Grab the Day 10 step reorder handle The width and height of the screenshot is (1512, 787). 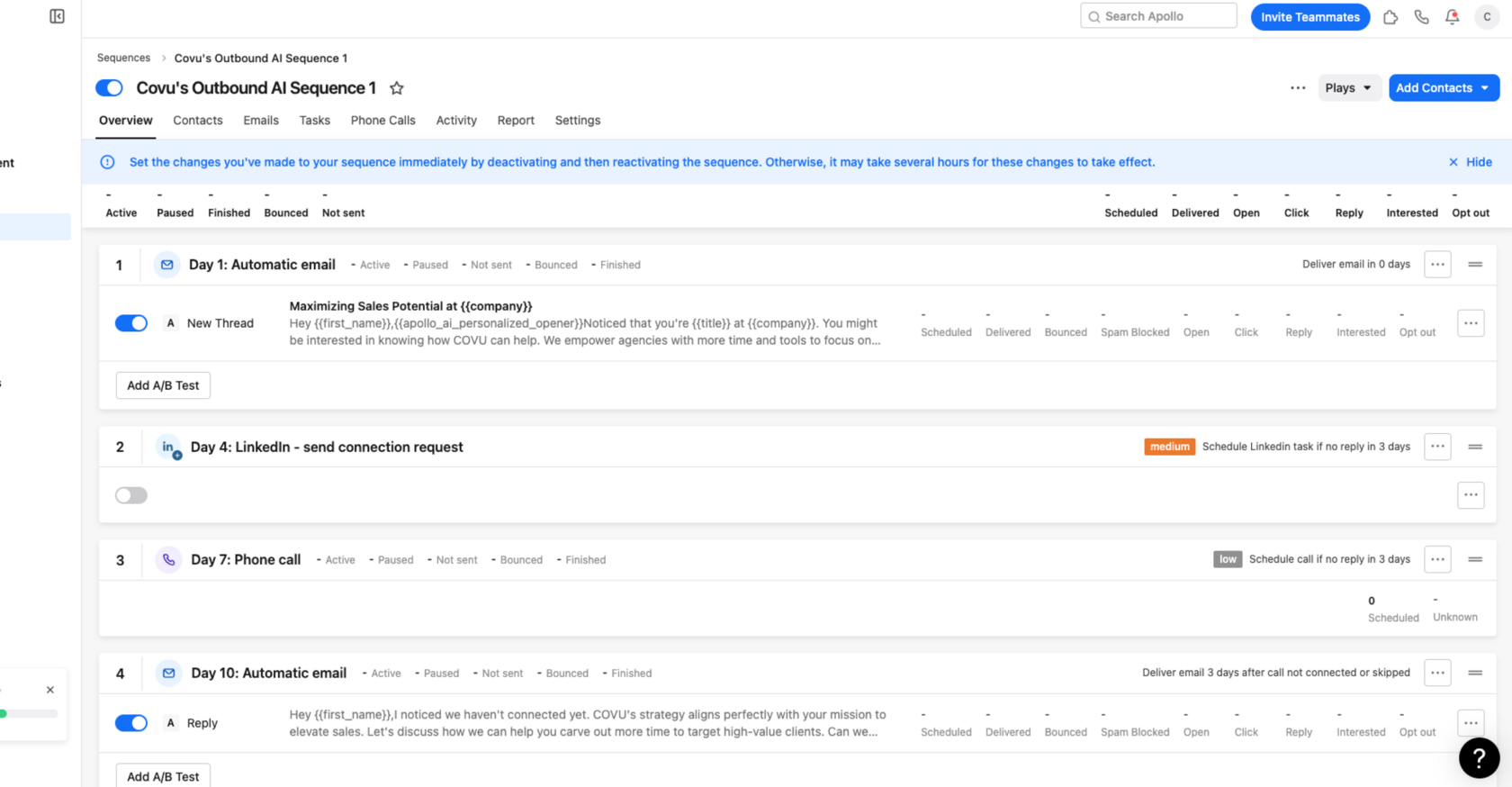(x=1475, y=673)
